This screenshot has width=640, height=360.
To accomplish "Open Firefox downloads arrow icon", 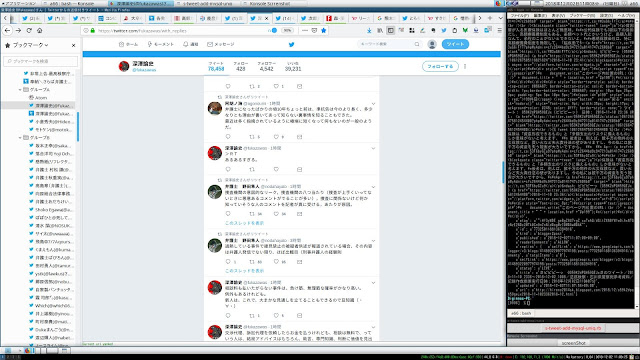I will [x=369, y=30].
